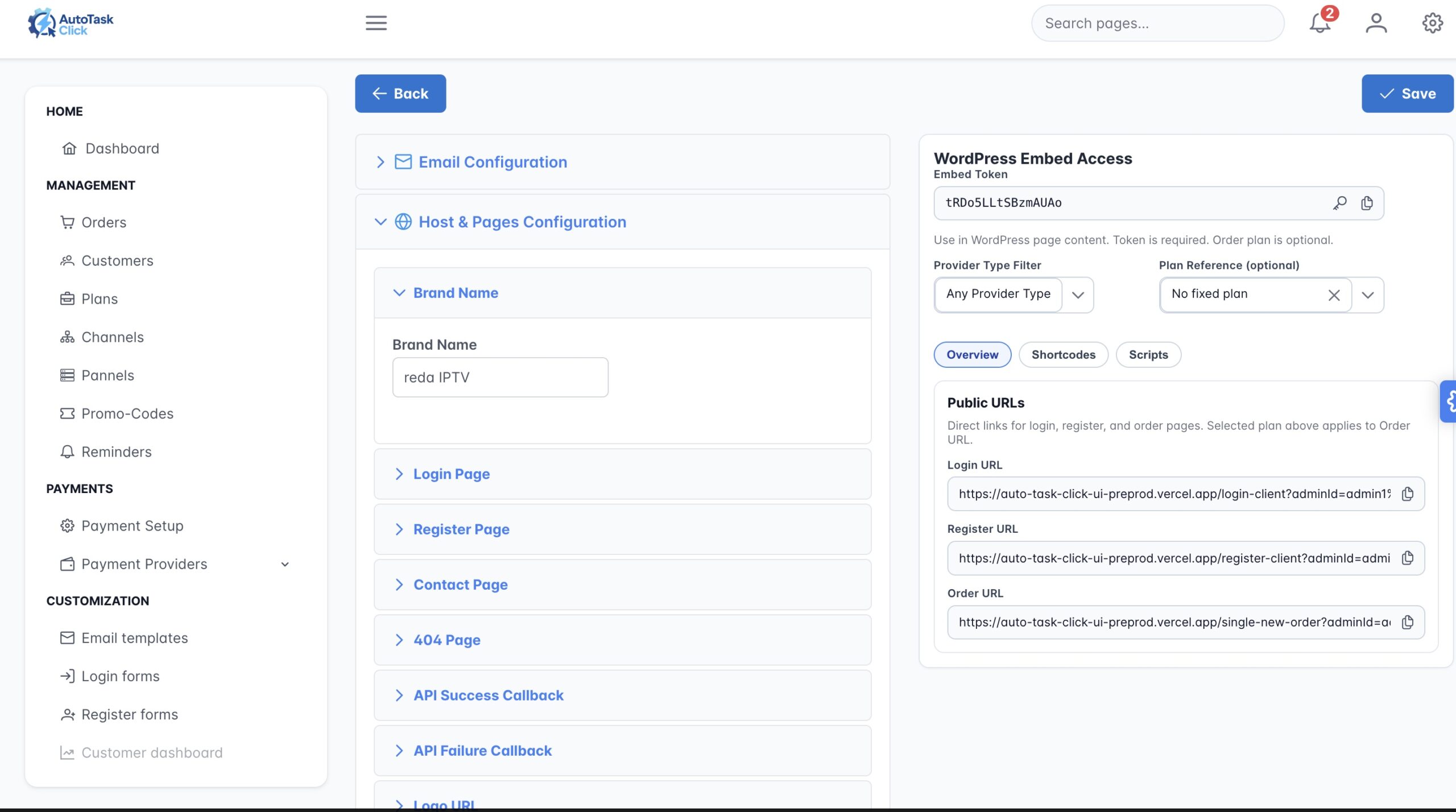Focus the Search pages field
The image size is (1456, 812).
click(x=1157, y=23)
